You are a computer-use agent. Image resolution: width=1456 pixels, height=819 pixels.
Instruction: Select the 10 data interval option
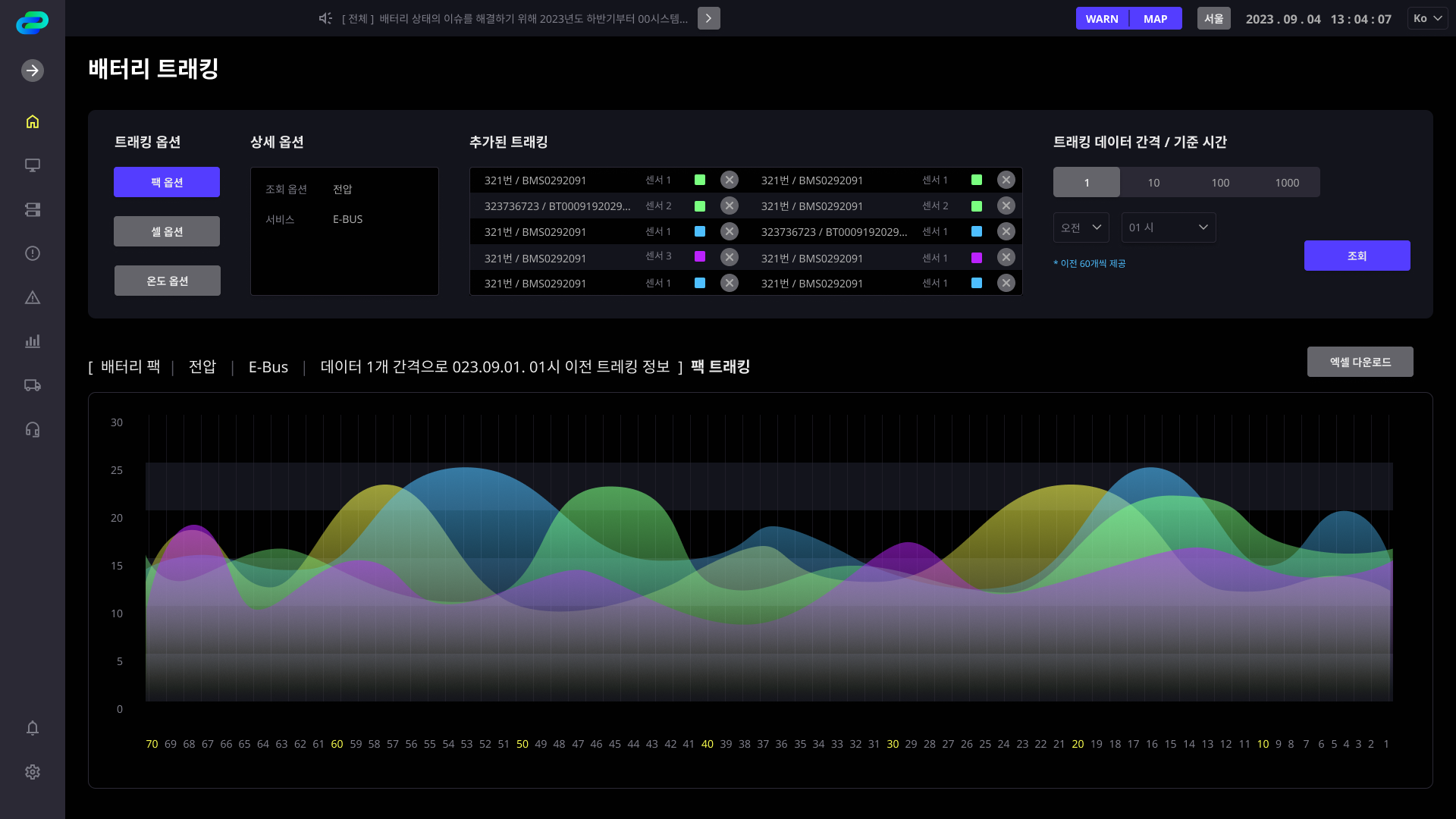(x=1153, y=182)
